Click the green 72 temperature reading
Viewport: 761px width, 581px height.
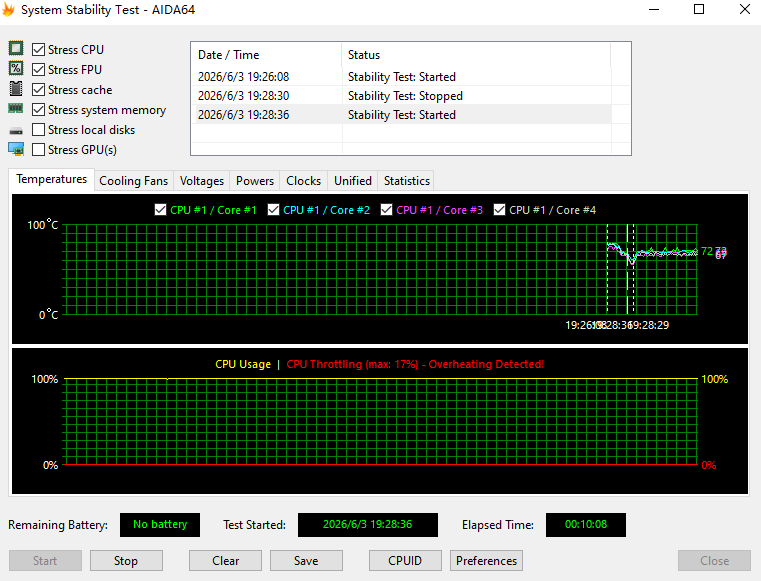(x=707, y=251)
